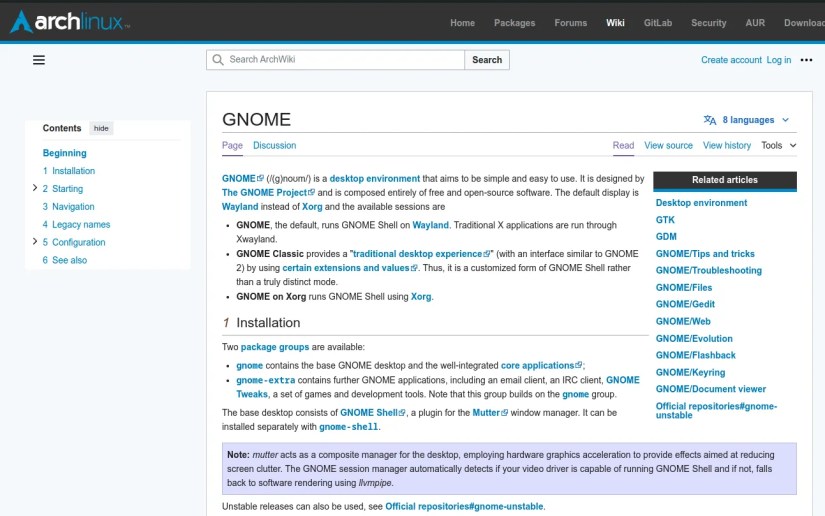Open related article Desktop environment
This screenshot has width=825, height=516.
point(701,203)
